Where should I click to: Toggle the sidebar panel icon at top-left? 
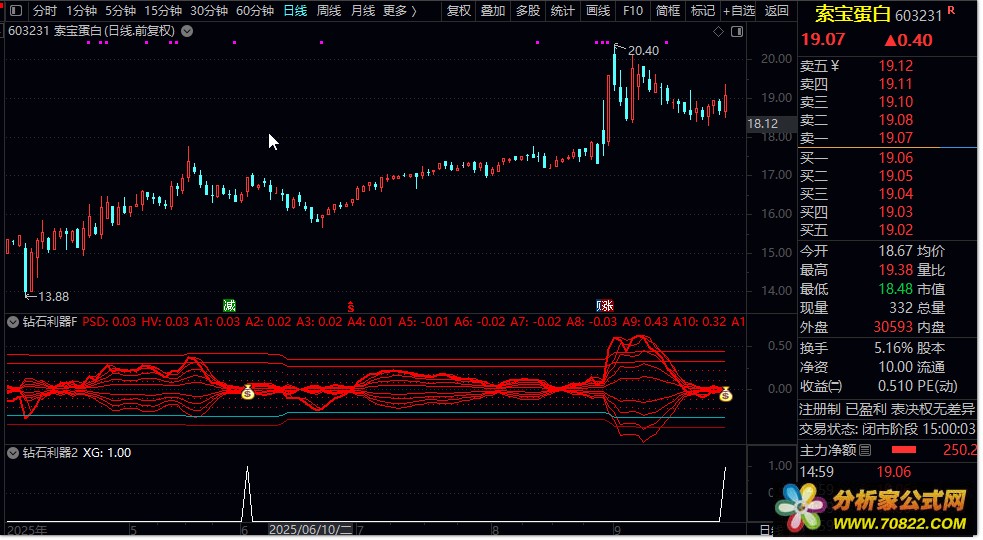coord(16,11)
